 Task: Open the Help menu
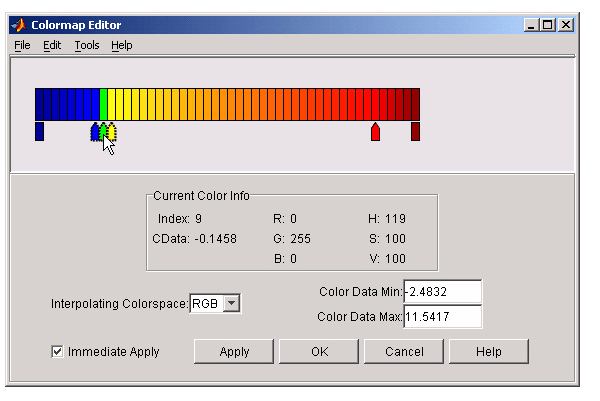tap(121, 45)
